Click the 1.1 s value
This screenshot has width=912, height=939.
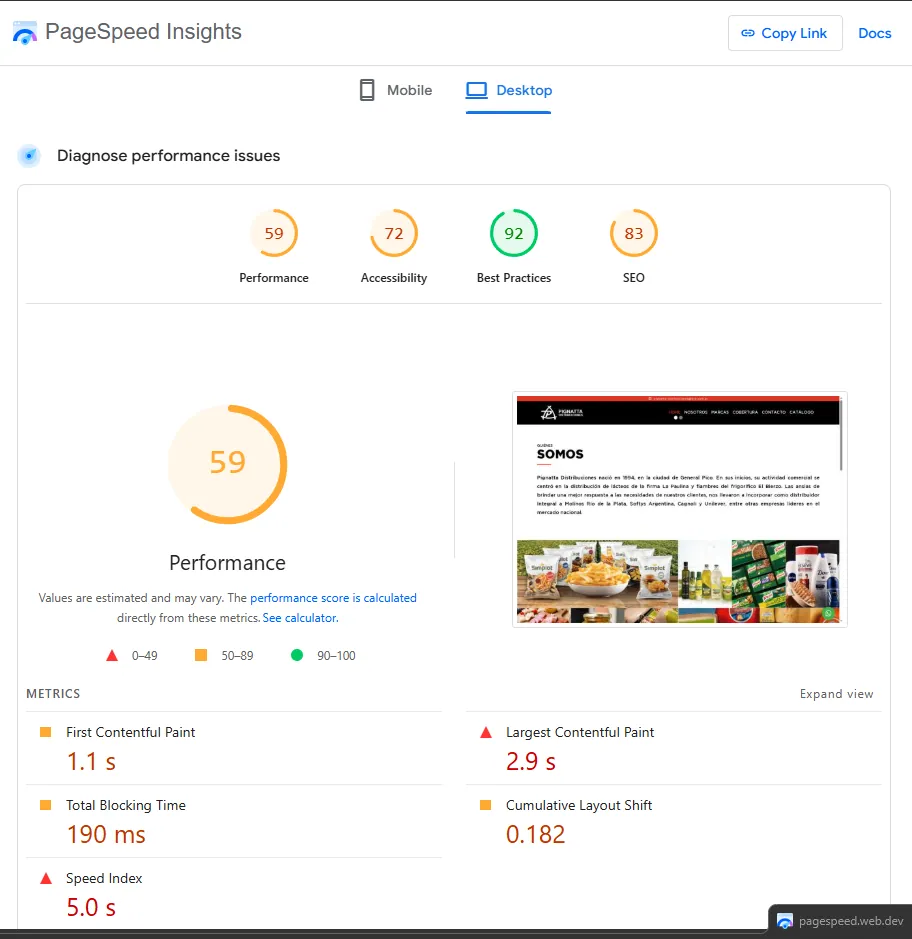pyautogui.click(x=91, y=762)
